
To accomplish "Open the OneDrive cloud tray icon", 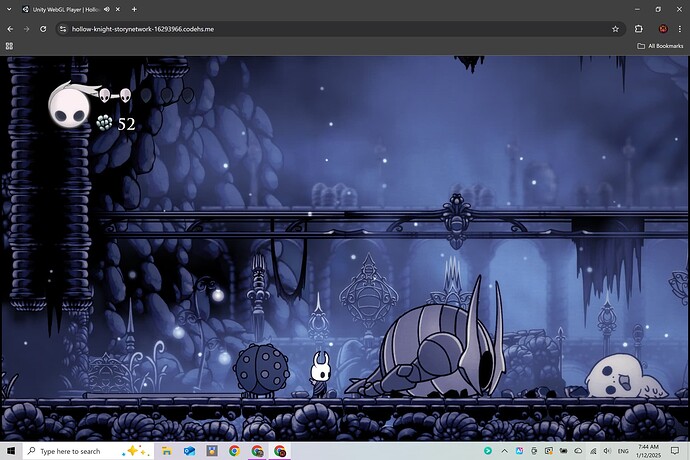I will [578, 451].
